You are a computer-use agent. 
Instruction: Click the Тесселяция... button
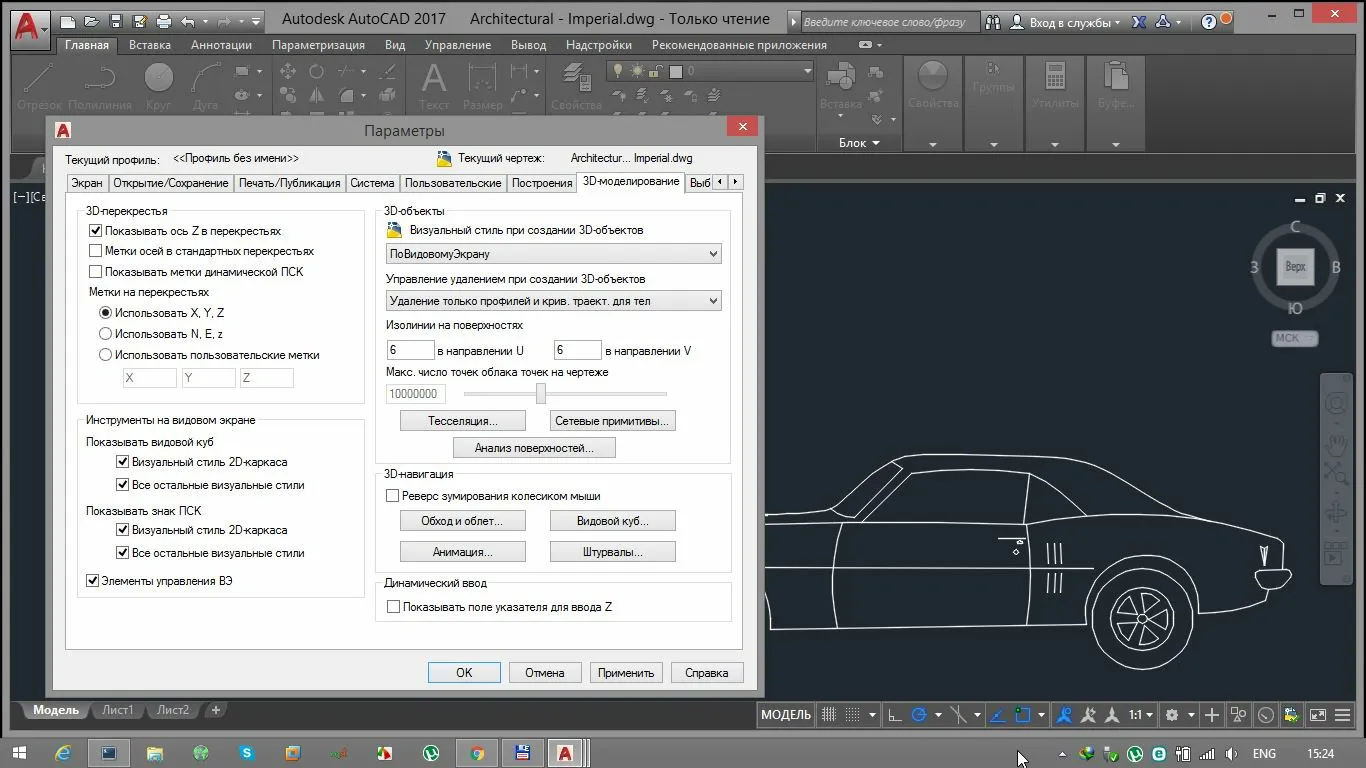(x=462, y=421)
